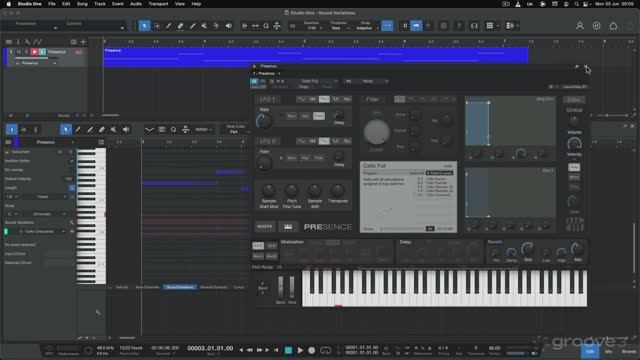This screenshot has height=360, width=640.
Task: Toggle the instrument power button in Presence window
Action: [254, 81]
